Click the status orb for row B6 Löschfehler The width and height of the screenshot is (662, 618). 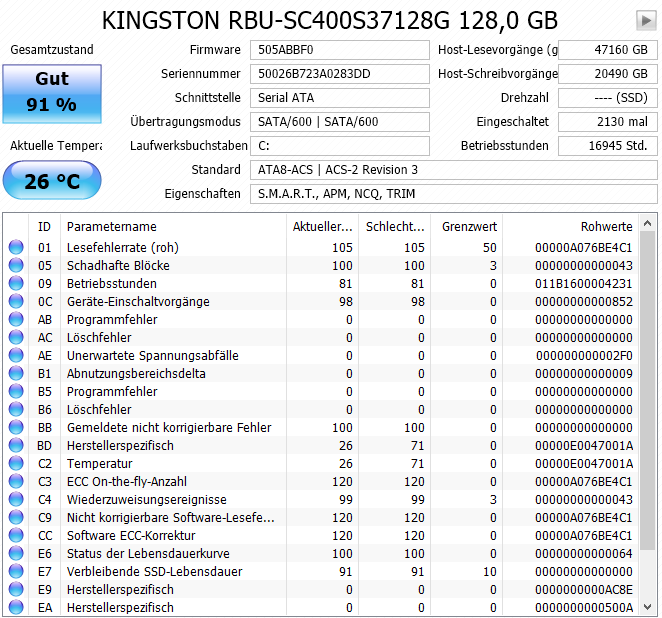pos(16,409)
